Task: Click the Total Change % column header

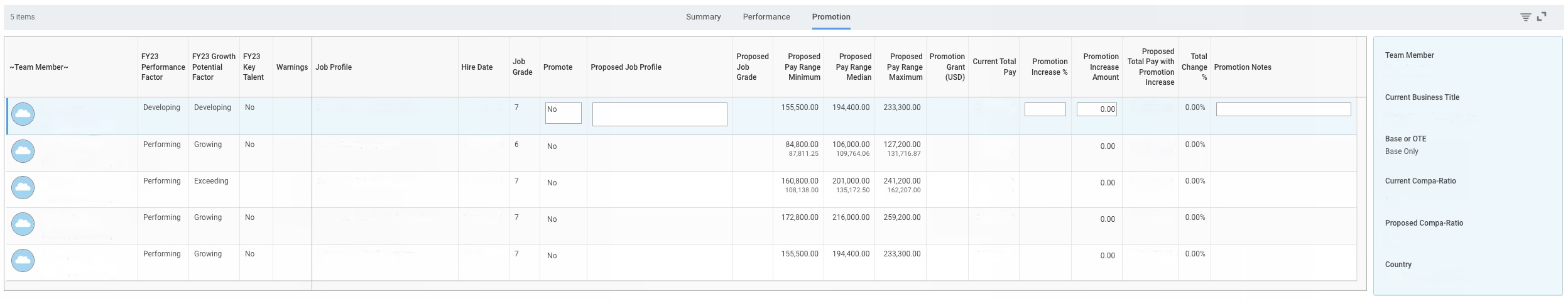Action: 1194,67
